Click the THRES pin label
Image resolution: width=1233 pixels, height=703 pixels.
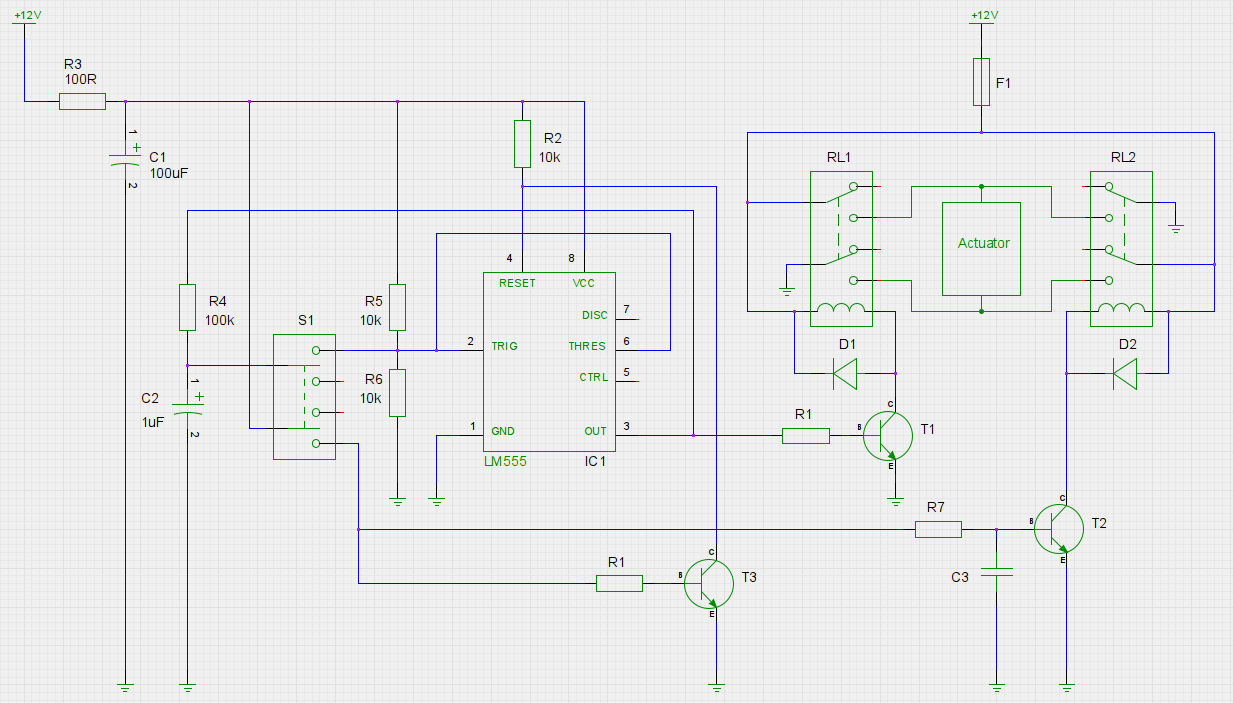click(x=586, y=346)
